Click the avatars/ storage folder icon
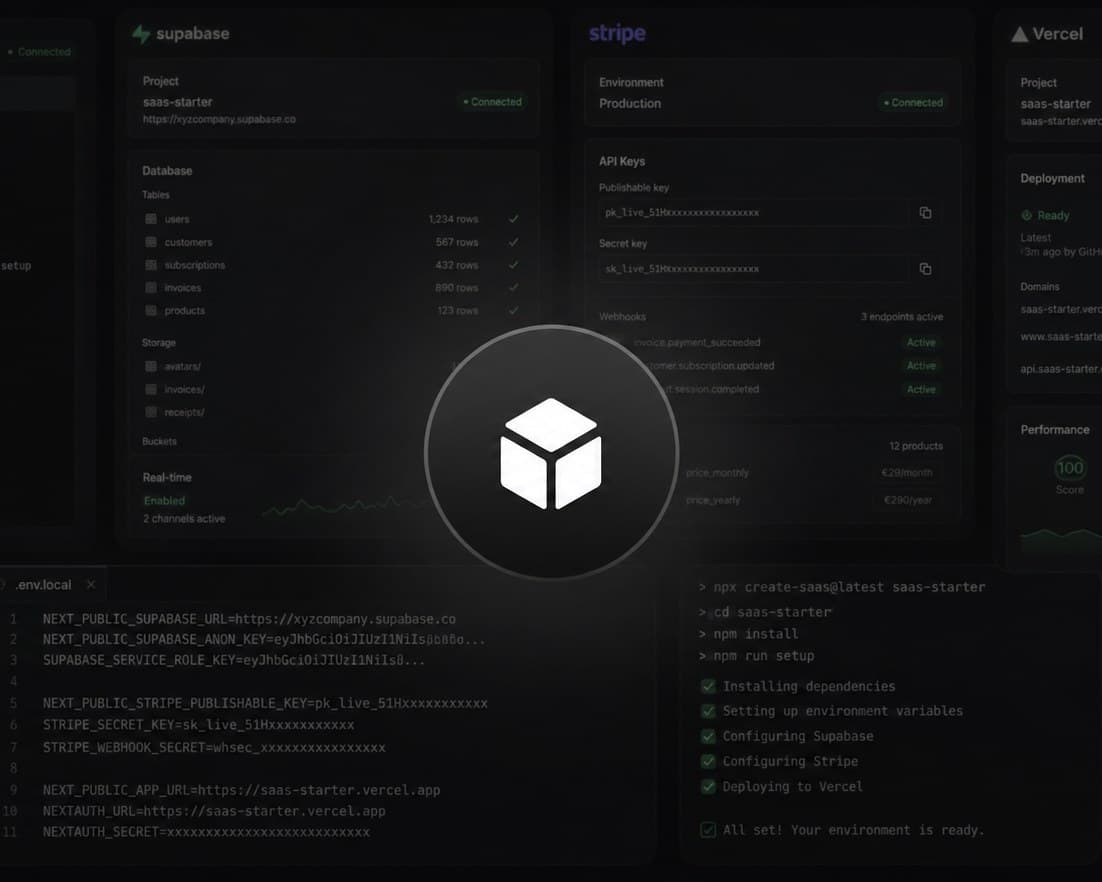The height and width of the screenshot is (882, 1102). (x=150, y=366)
